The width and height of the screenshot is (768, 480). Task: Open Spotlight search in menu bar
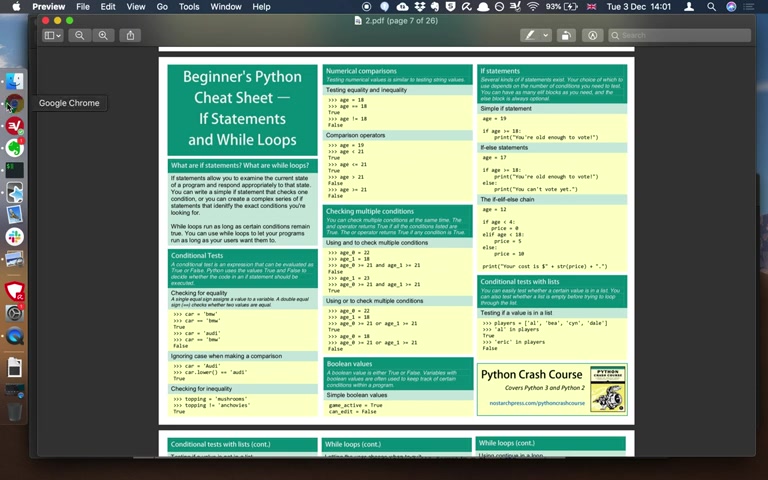(x=711, y=6)
